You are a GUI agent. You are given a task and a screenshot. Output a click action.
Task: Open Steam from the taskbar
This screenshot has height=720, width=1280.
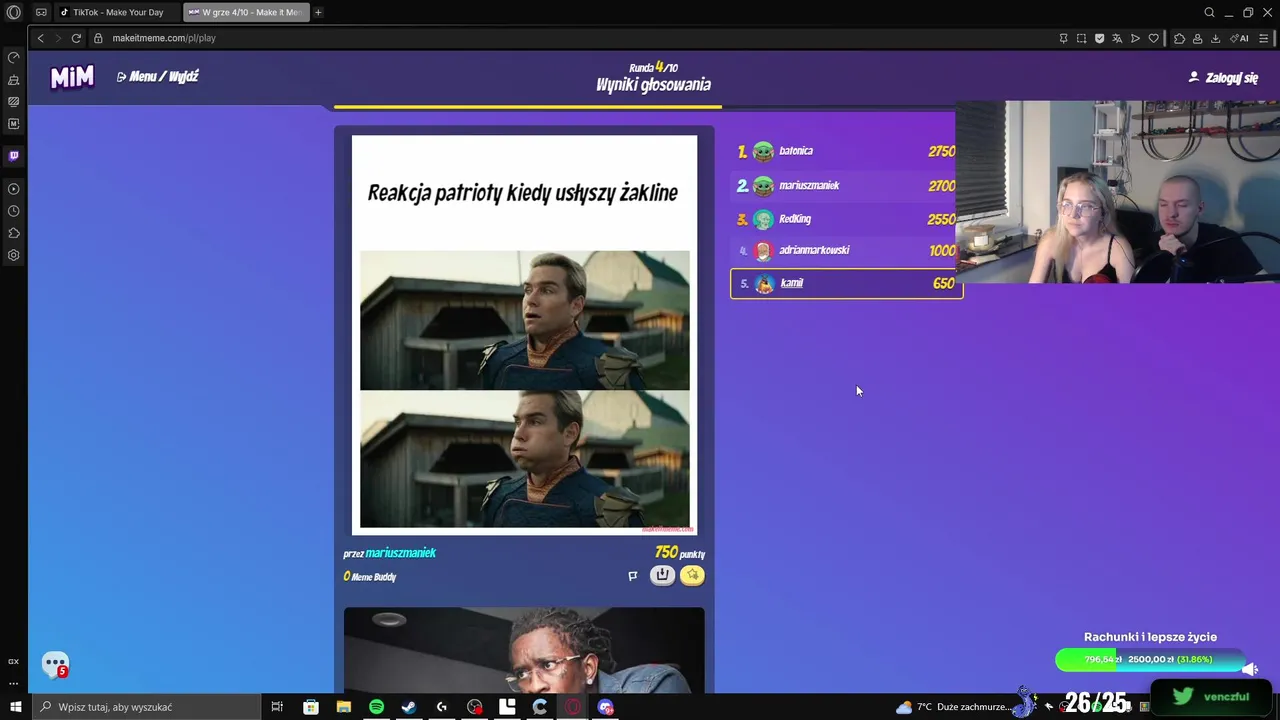409,707
